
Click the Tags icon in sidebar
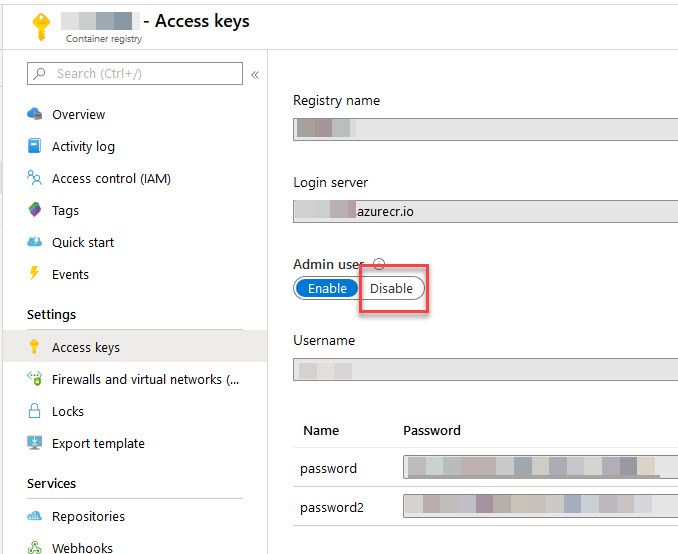[x=35, y=210]
